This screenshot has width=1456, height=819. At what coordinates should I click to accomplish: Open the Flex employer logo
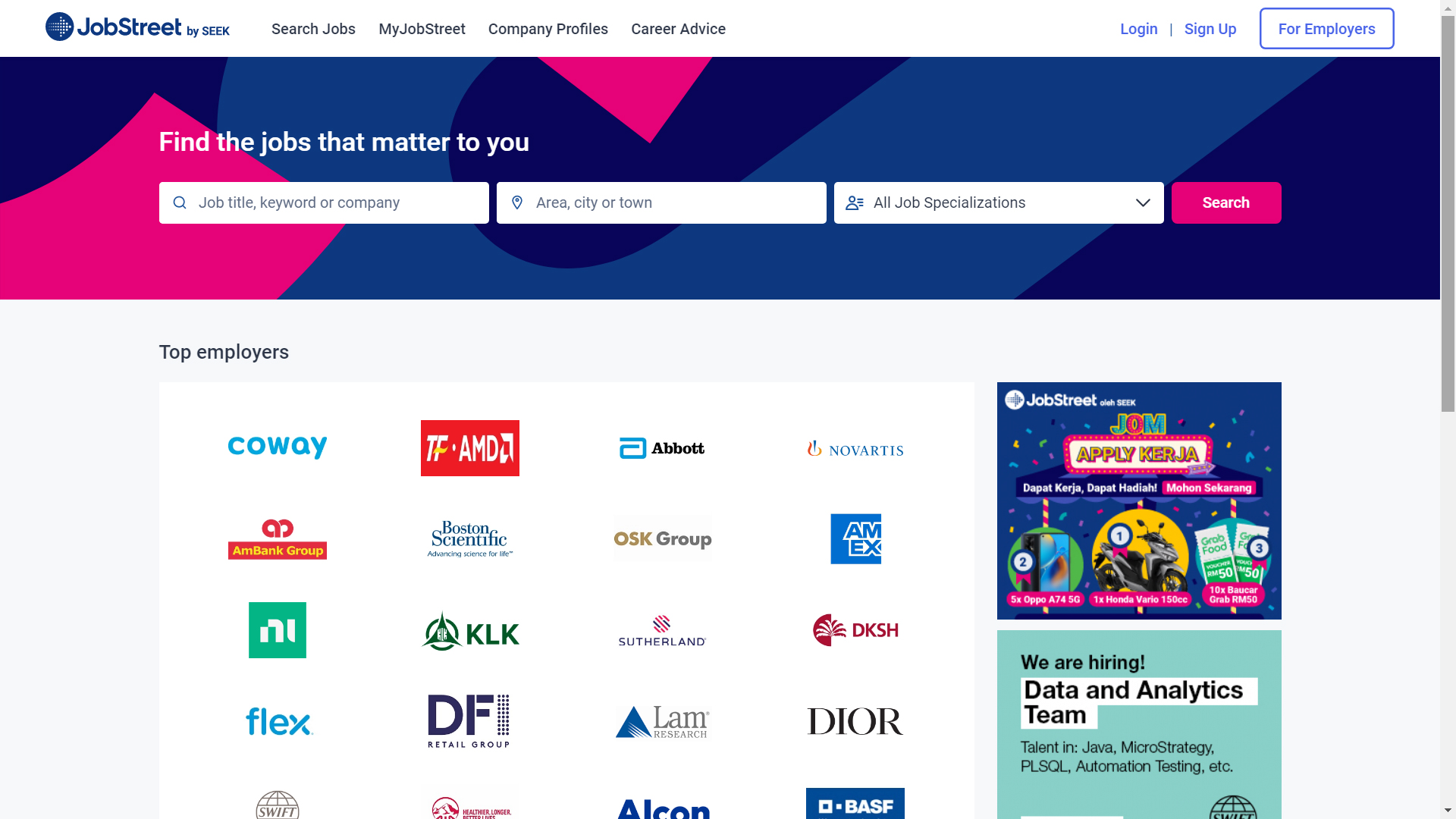click(x=279, y=721)
